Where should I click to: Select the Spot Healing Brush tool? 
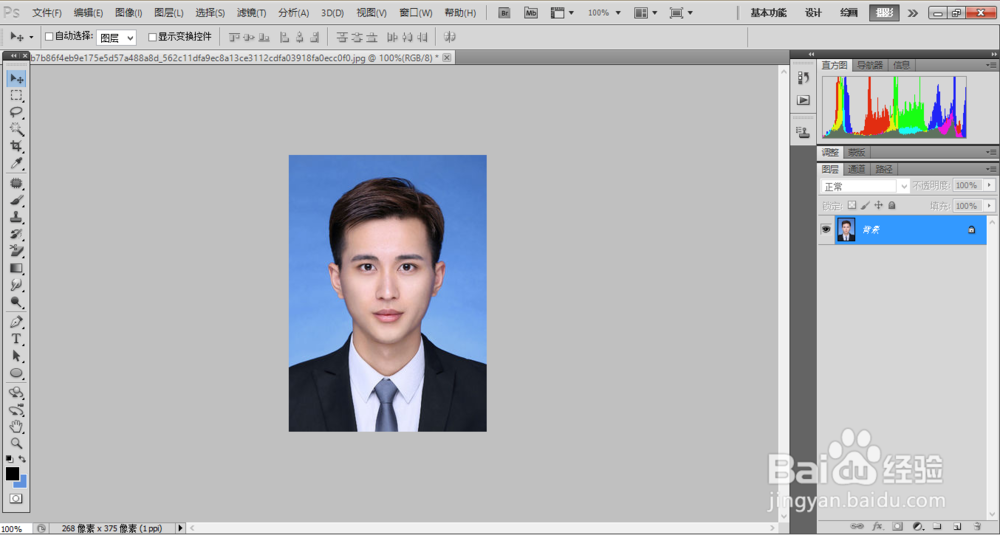(x=16, y=184)
